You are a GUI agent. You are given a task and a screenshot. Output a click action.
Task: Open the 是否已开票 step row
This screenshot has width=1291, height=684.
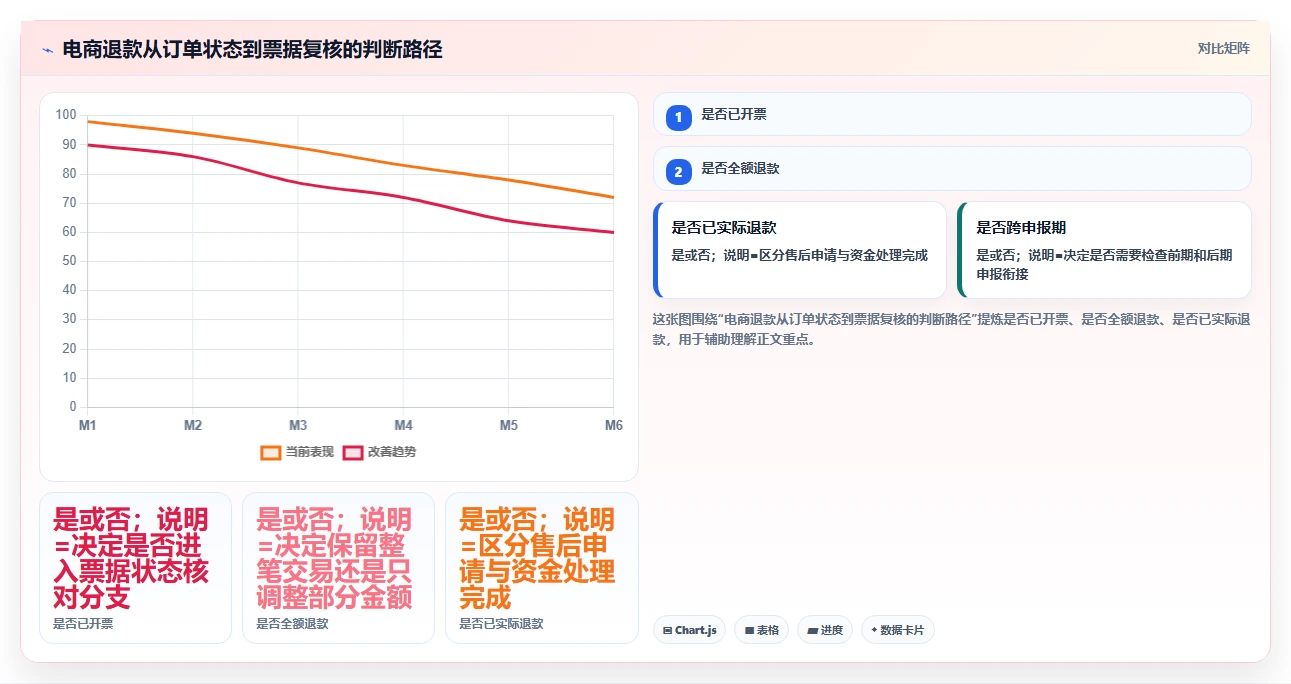[952, 114]
